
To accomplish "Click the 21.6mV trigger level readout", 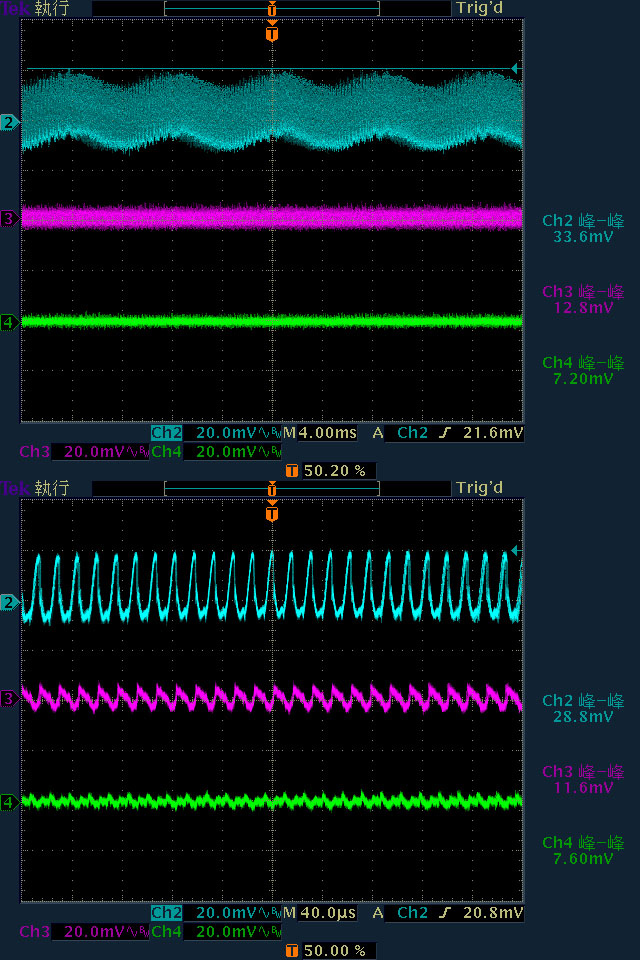I will 493,433.
